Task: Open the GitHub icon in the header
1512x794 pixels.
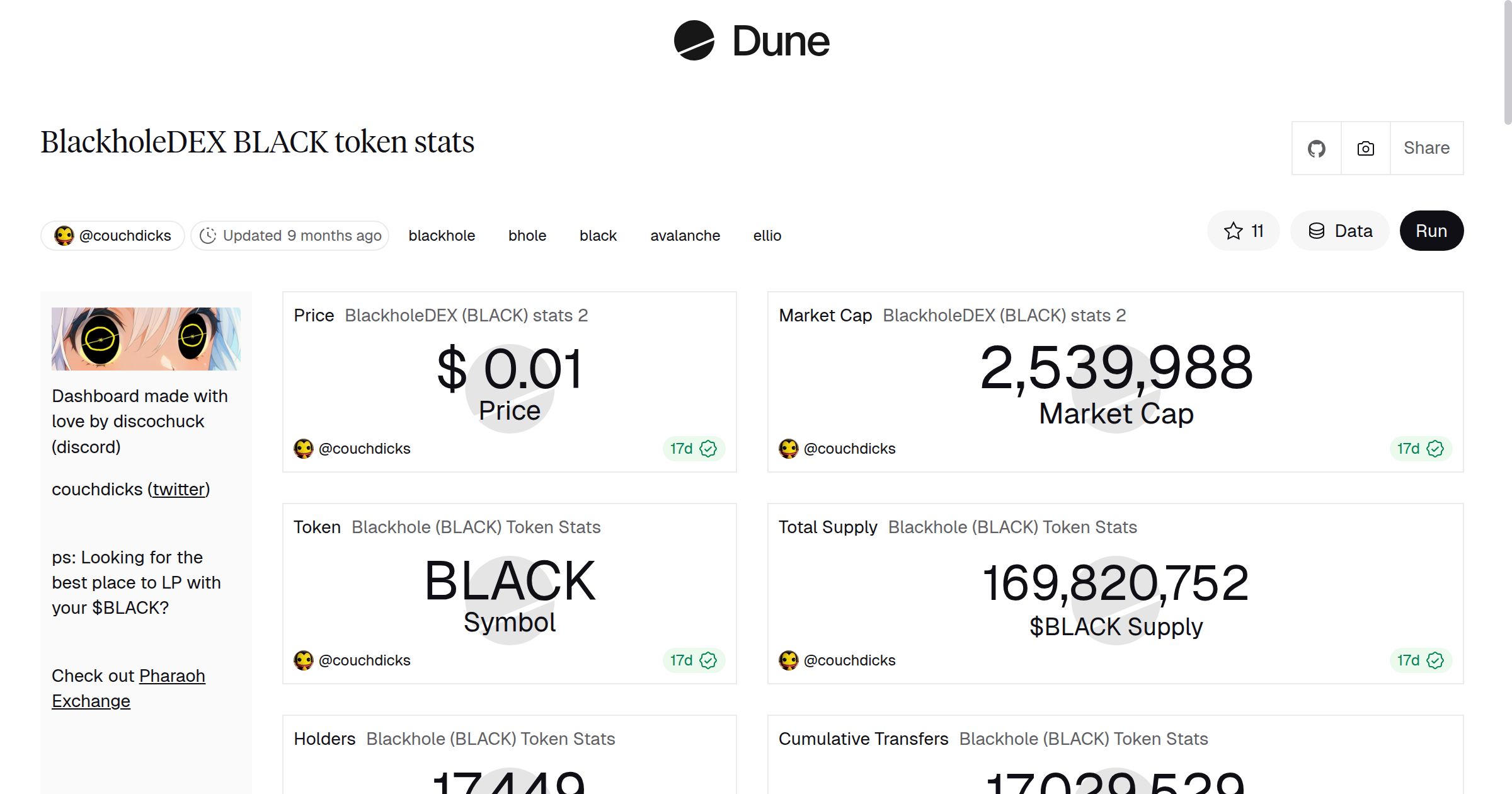Action: coord(1316,147)
